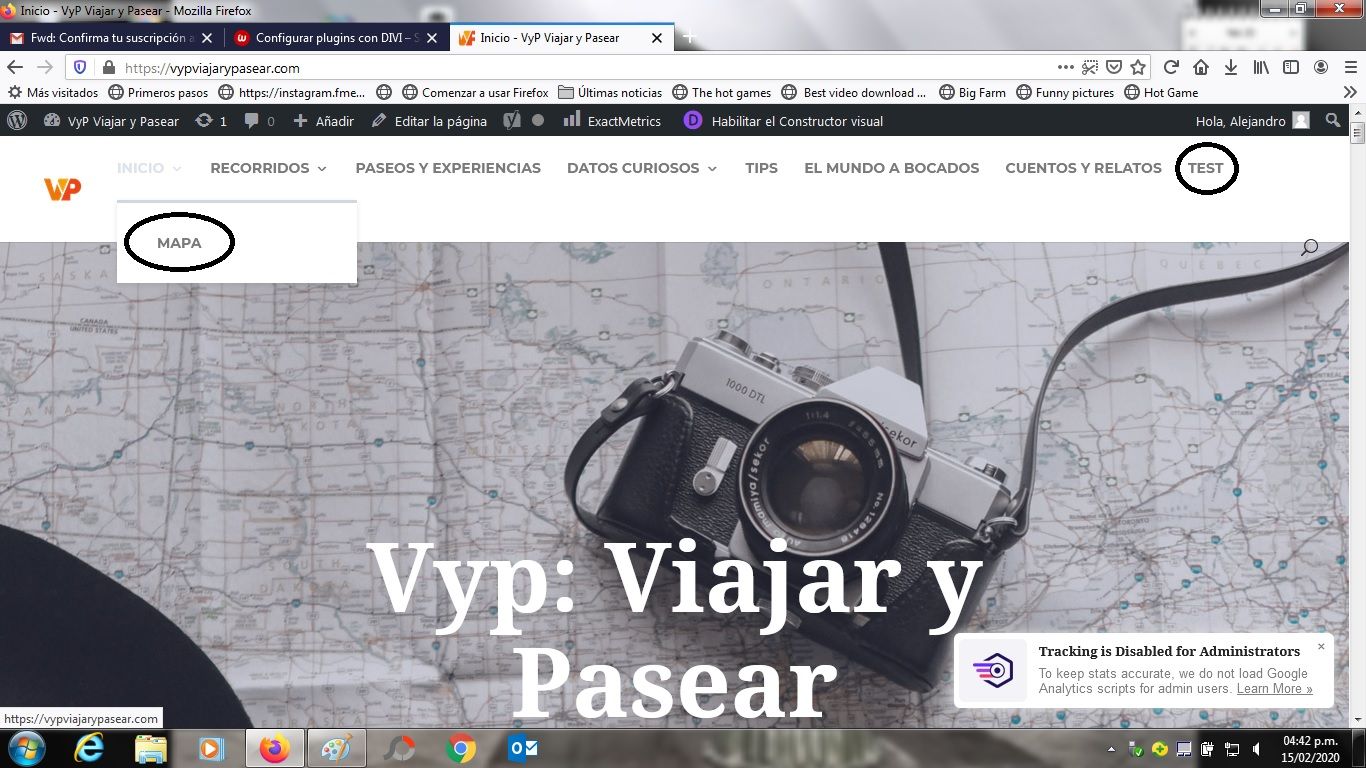Go to TIPS menu item
Image resolution: width=1366 pixels, height=768 pixels.
(x=761, y=168)
